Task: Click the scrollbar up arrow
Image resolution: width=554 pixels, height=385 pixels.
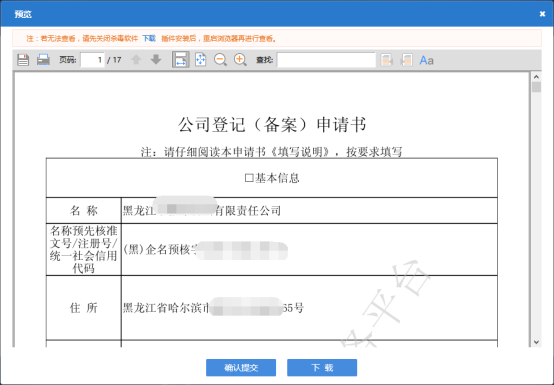Action: tap(536, 77)
